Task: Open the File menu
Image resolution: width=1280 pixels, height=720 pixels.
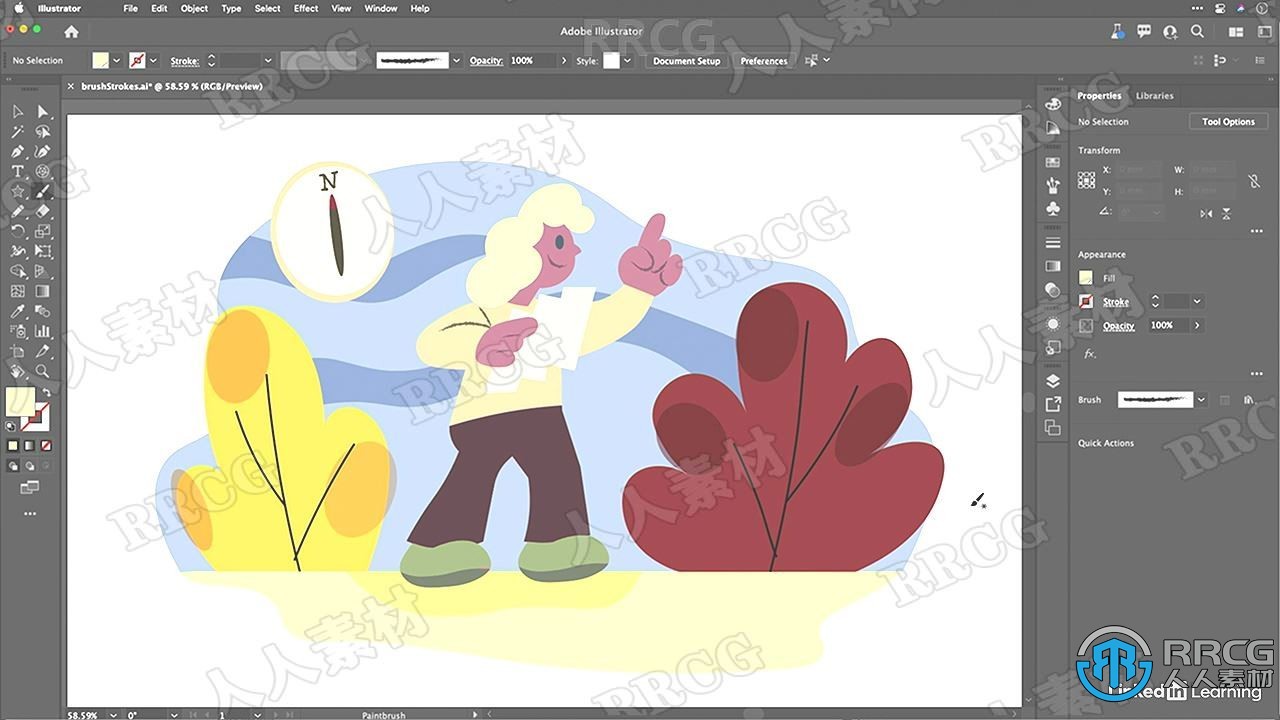Action: 130,8
